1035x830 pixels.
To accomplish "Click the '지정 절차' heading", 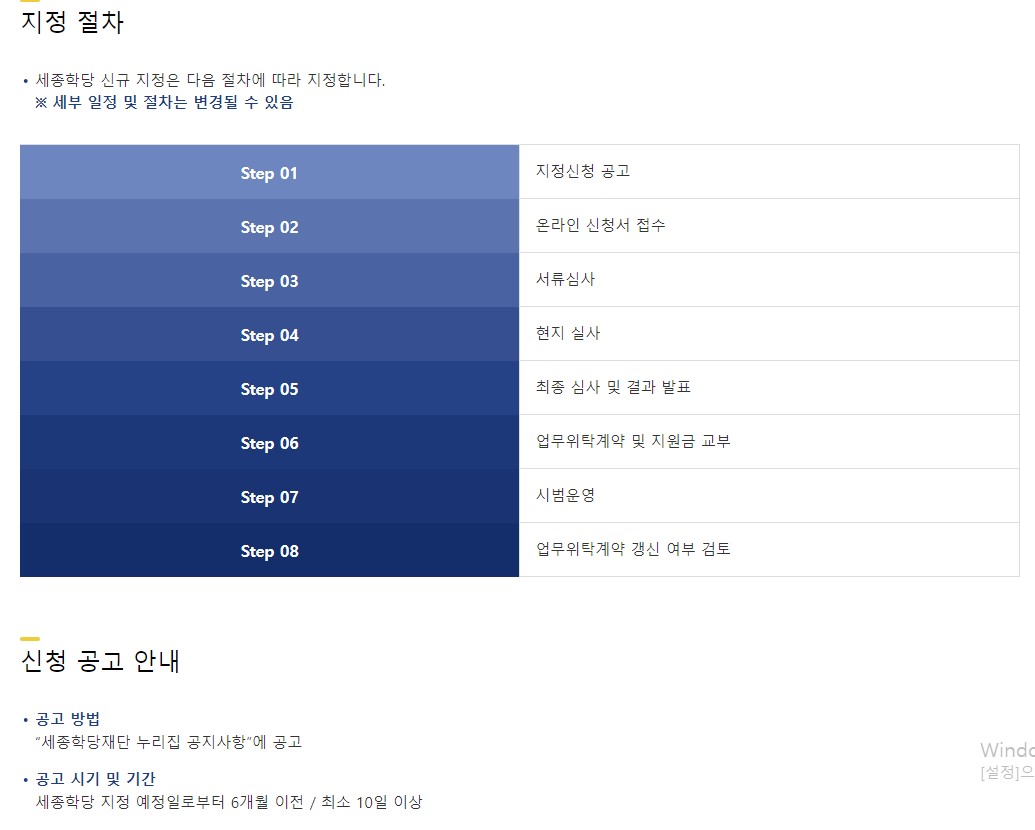I will [x=73, y=22].
